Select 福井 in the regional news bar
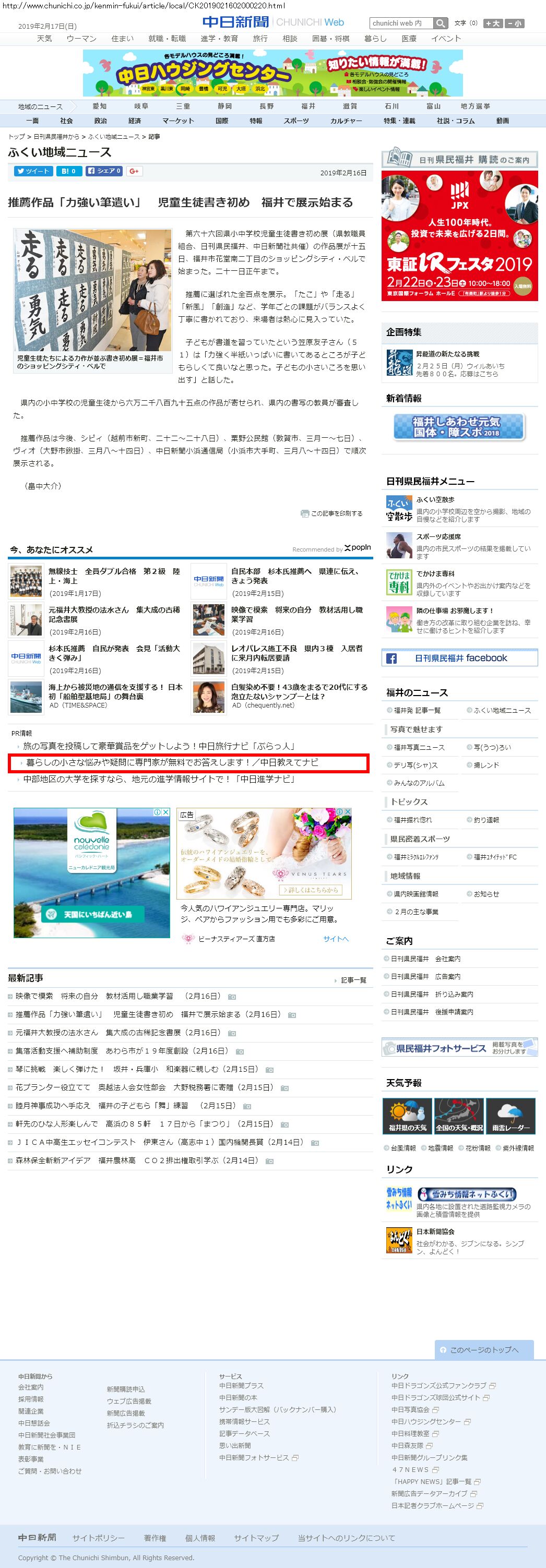Viewport: 546px width, 1568px height. (308, 106)
